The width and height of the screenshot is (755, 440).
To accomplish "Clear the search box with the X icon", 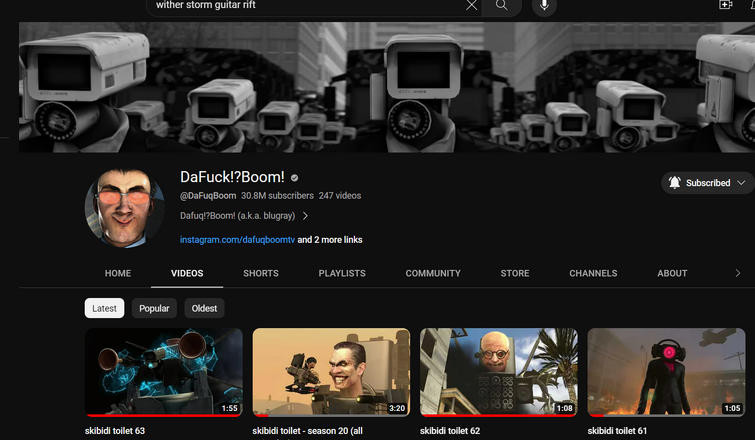I will [x=471, y=5].
